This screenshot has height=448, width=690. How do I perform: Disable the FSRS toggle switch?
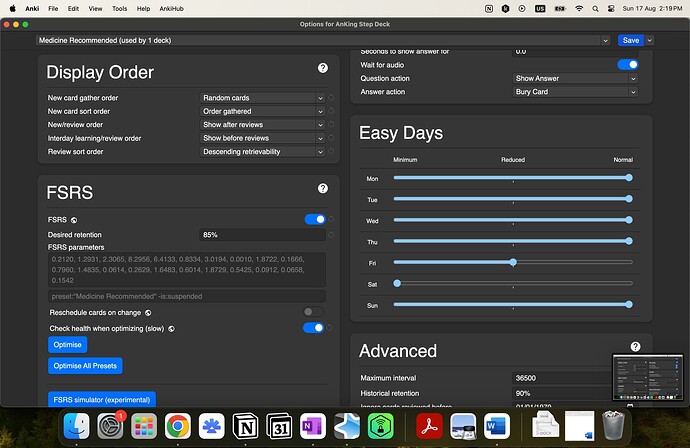pyautogui.click(x=315, y=219)
